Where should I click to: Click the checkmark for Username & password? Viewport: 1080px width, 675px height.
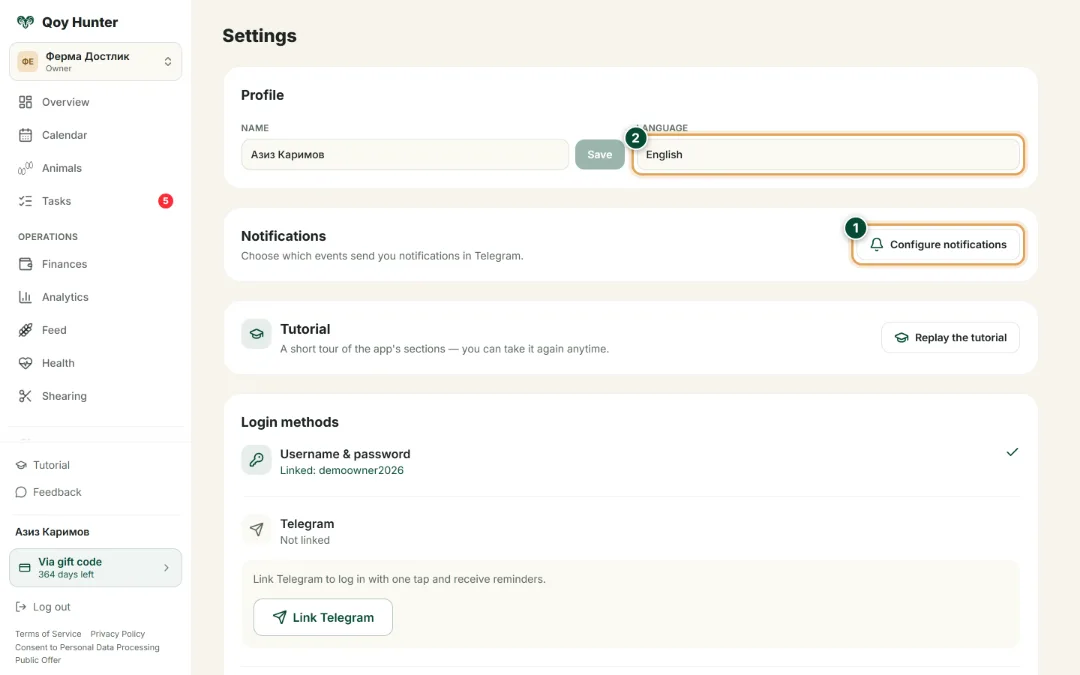1012,452
